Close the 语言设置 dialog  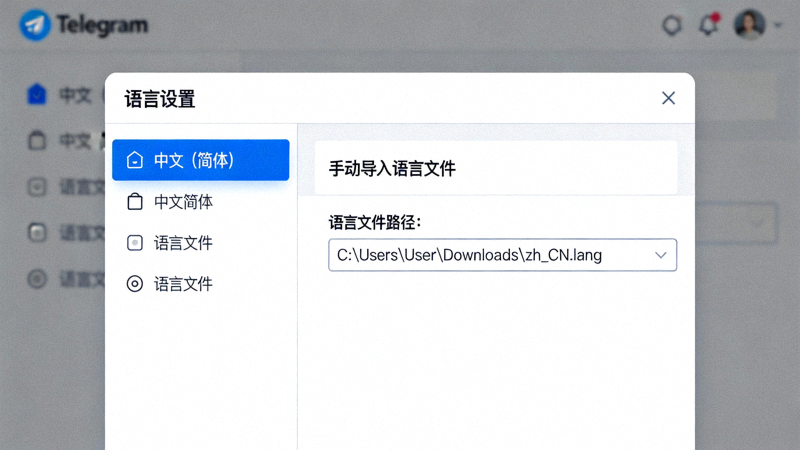tap(668, 98)
